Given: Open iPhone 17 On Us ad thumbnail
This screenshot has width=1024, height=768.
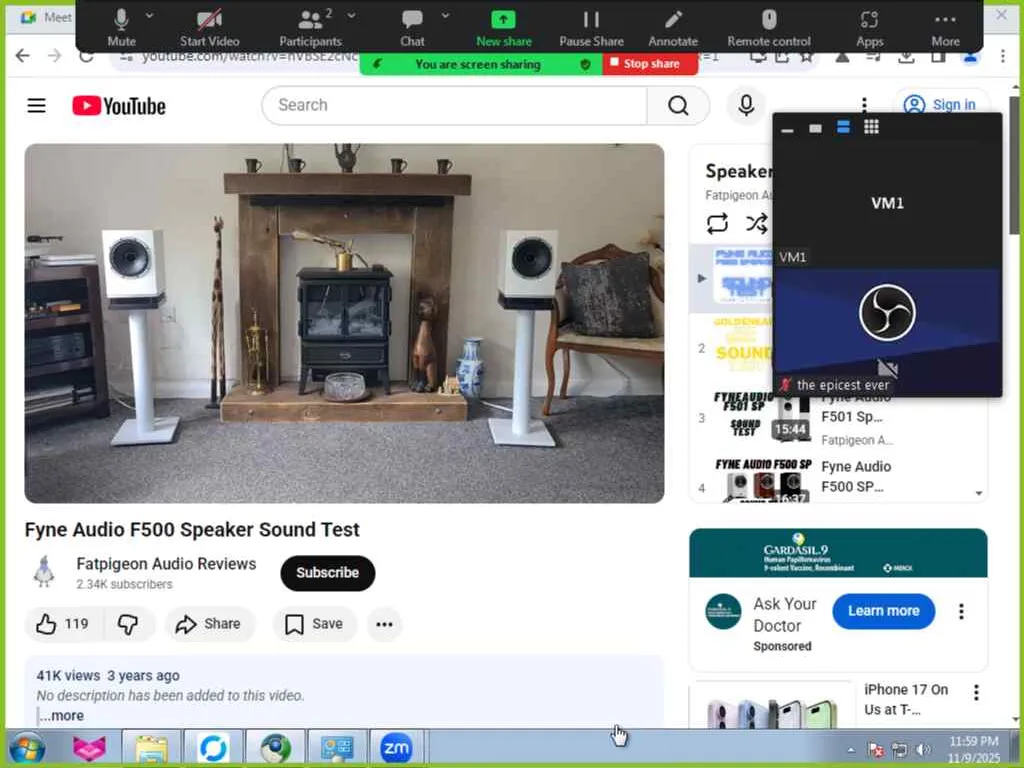Looking at the screenshot, I should coord(772,705).
